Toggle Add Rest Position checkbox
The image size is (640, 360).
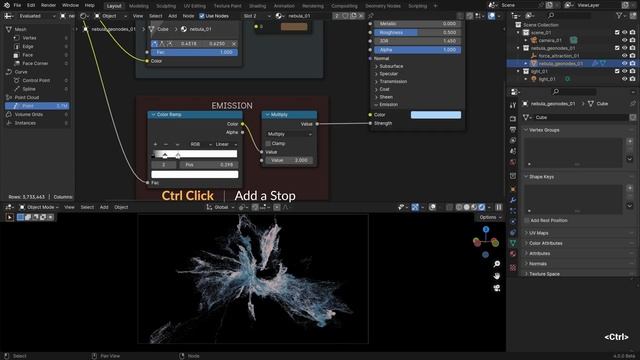click(527, 220)
